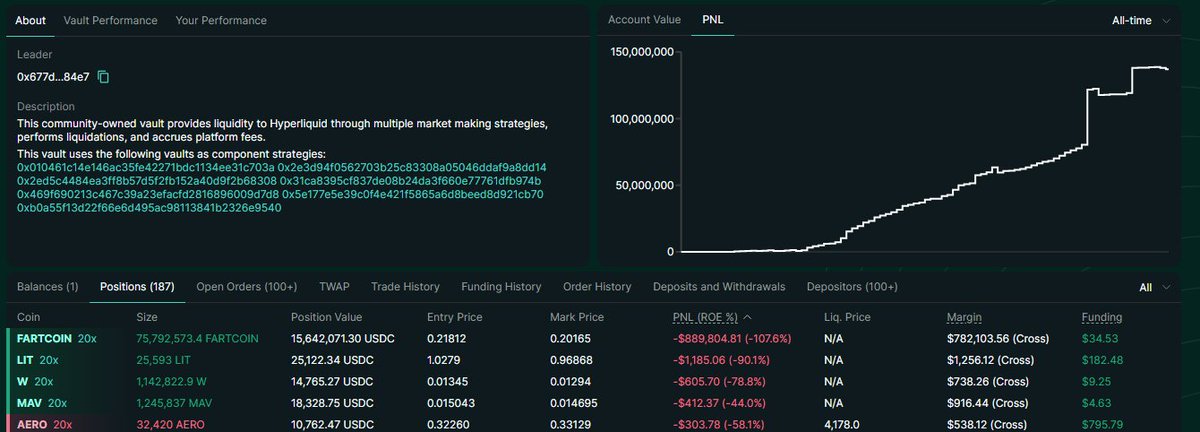Switch to Deposits and Withdrawals tab
The width and height of the screenshot is (1200, 432).
click(719, 287)
